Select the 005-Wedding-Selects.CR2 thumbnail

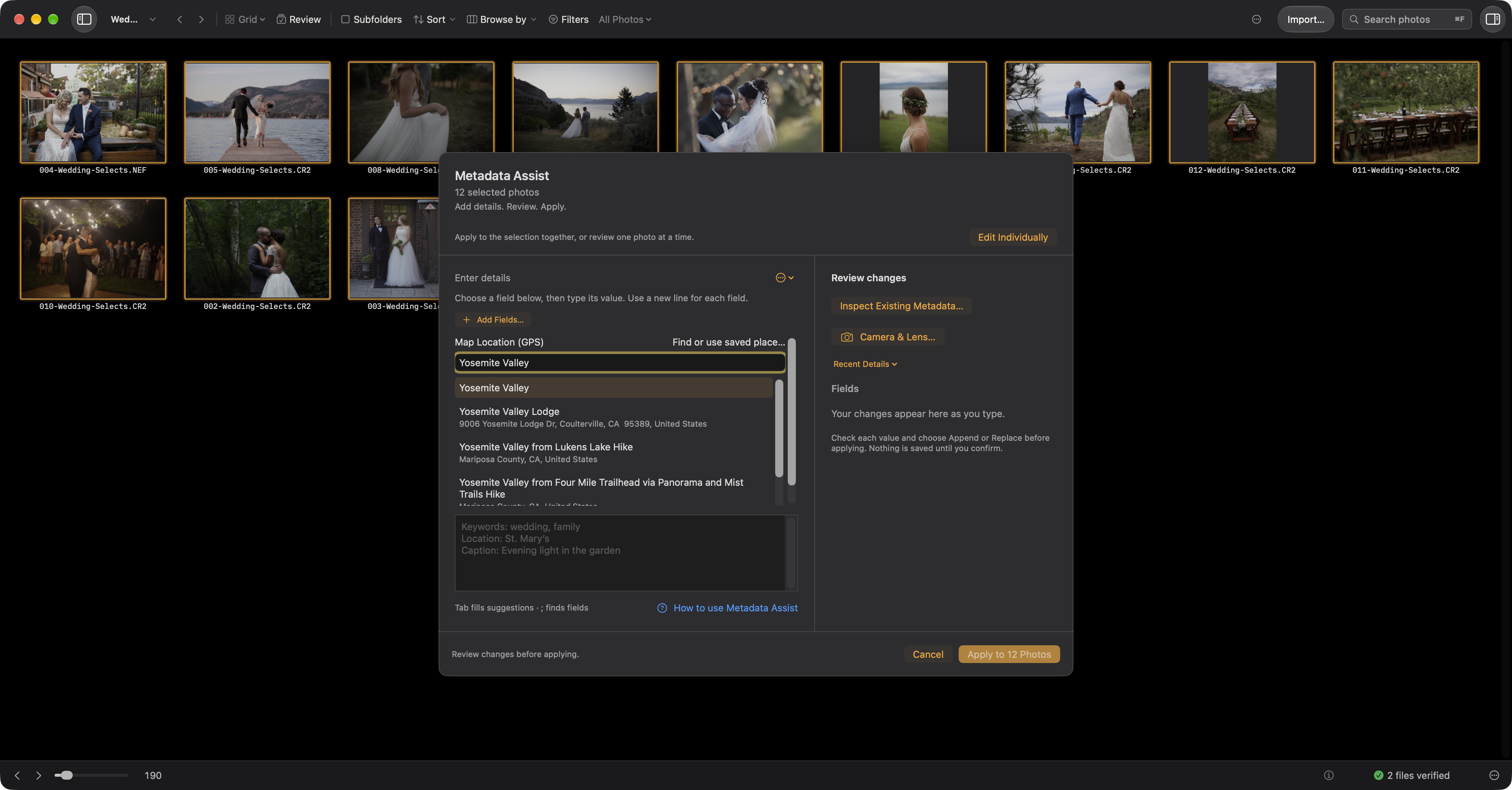pyautogui.click(x=257, y=112)
